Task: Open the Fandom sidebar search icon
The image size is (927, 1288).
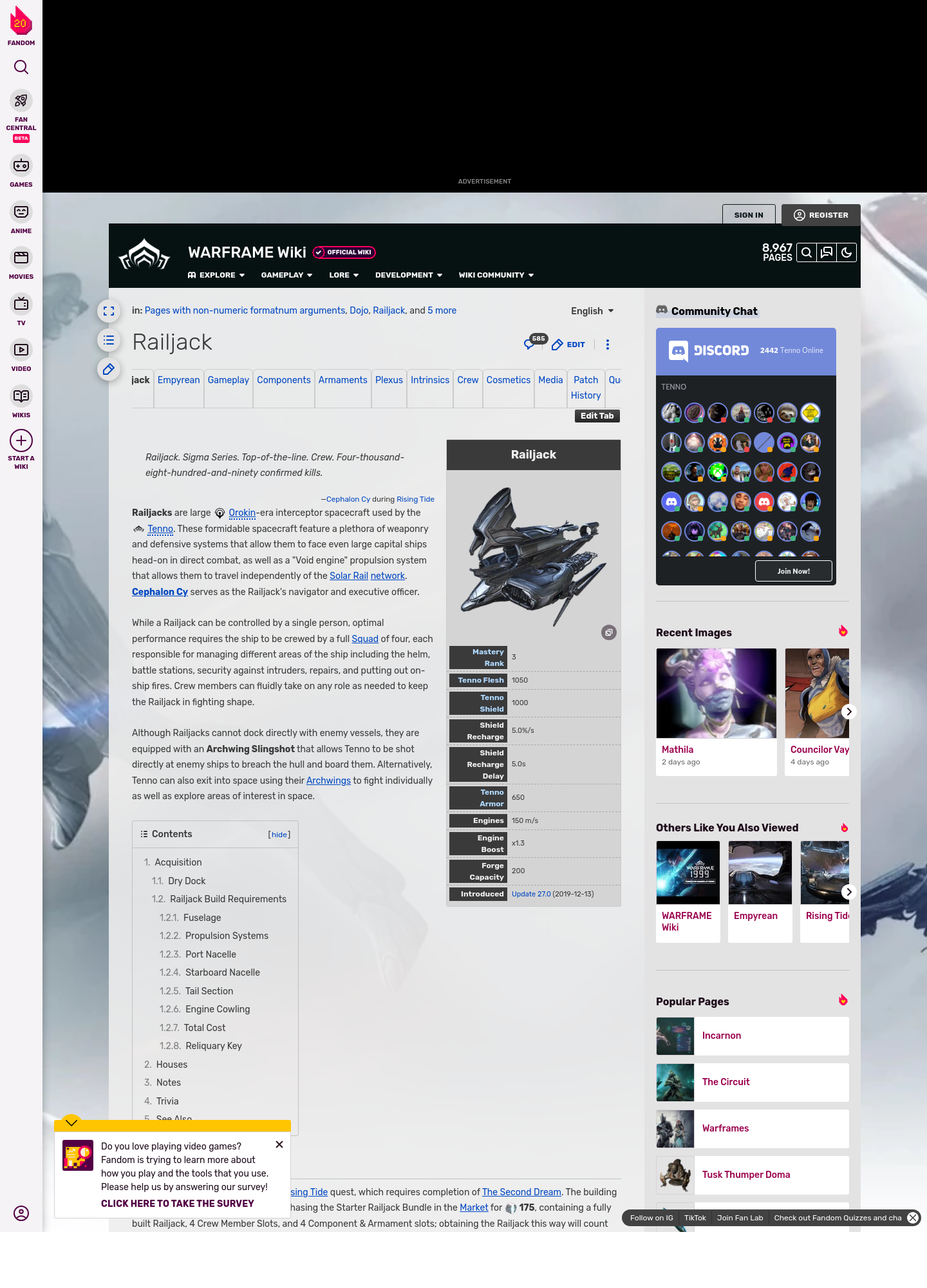Action: click(21, 67)
